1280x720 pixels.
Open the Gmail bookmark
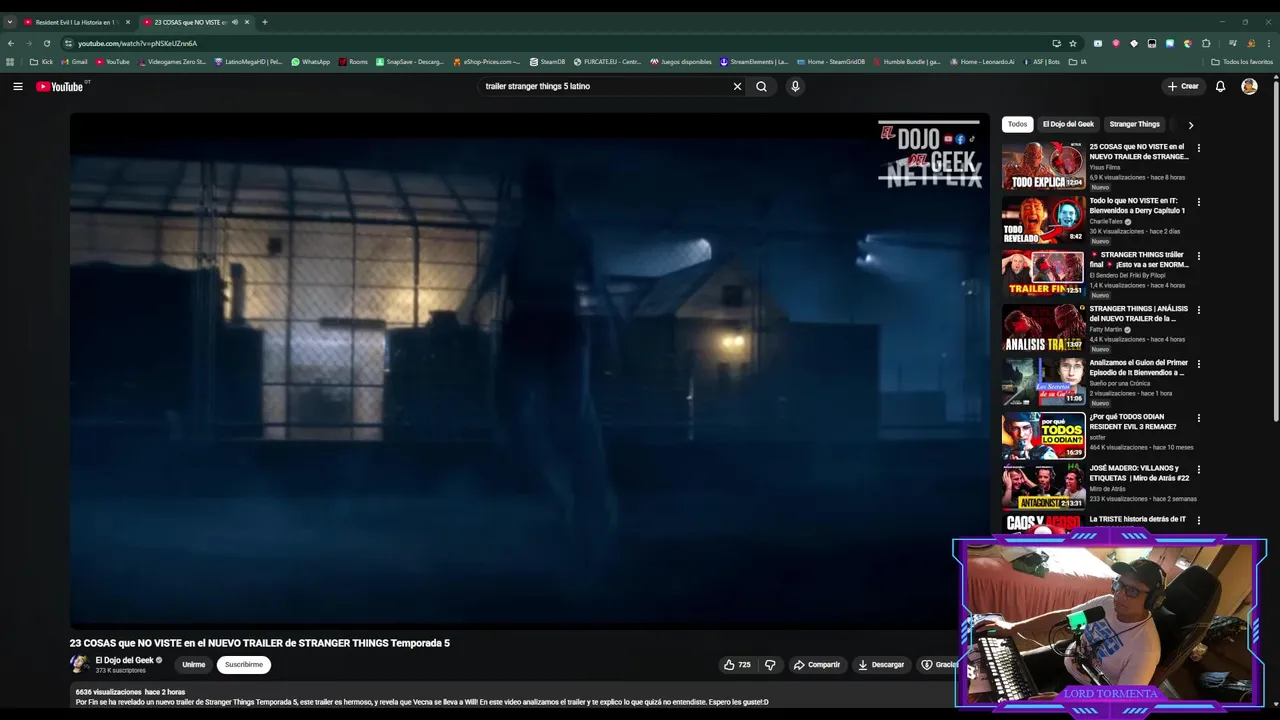tap(74, 62)
